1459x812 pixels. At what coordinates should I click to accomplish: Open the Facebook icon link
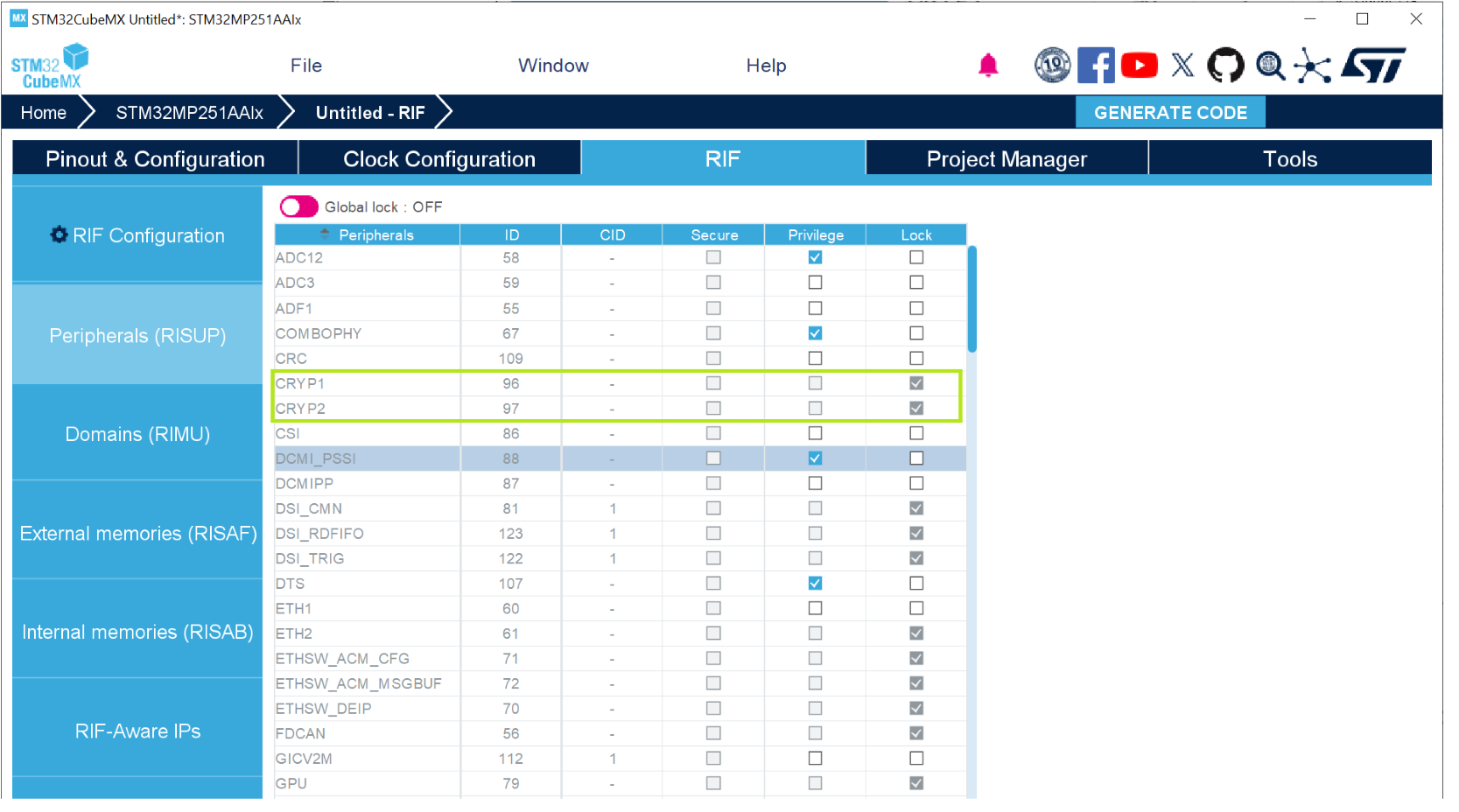1096,66
